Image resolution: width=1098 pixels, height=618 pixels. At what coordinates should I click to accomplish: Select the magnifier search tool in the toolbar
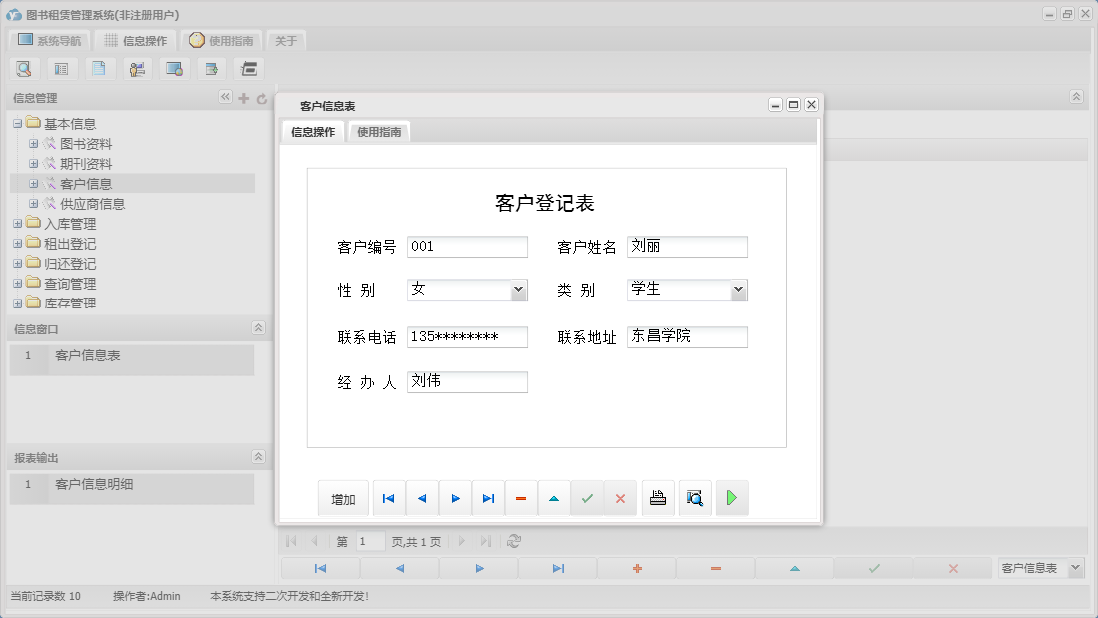click(24, 68)
